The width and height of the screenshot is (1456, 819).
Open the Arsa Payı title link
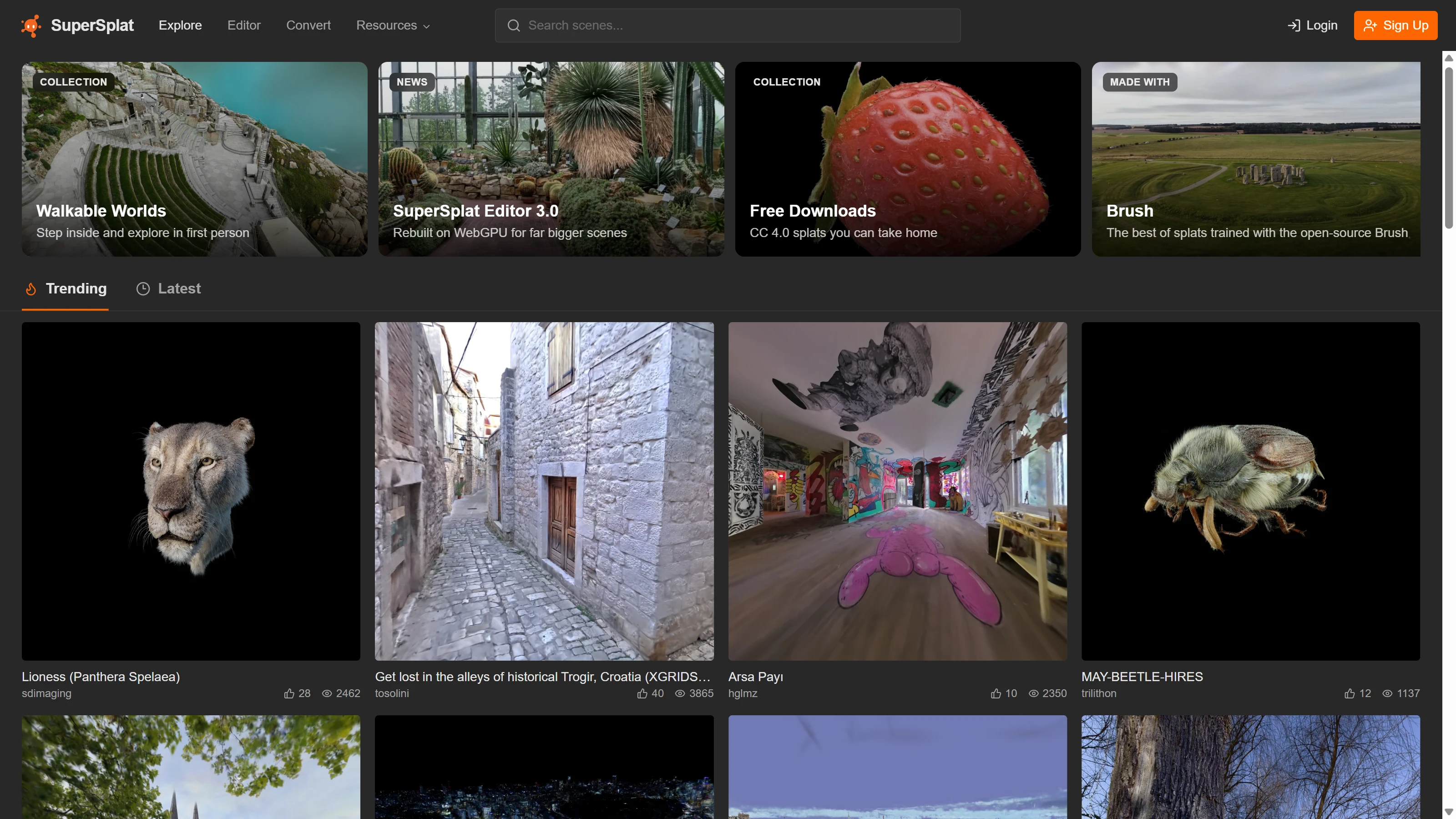(756, 677)
